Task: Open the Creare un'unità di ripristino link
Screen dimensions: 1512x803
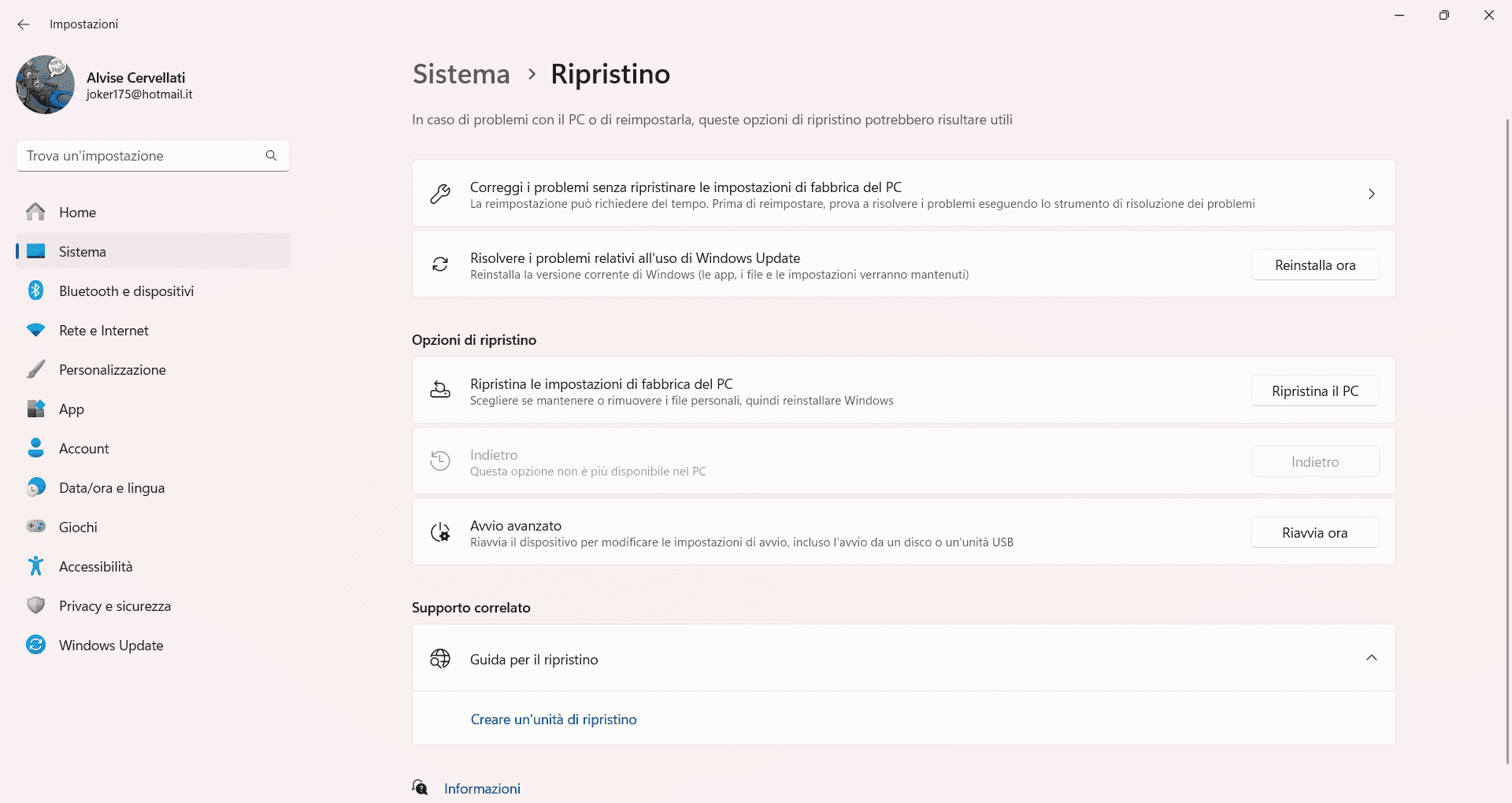Action: point(554,719)
